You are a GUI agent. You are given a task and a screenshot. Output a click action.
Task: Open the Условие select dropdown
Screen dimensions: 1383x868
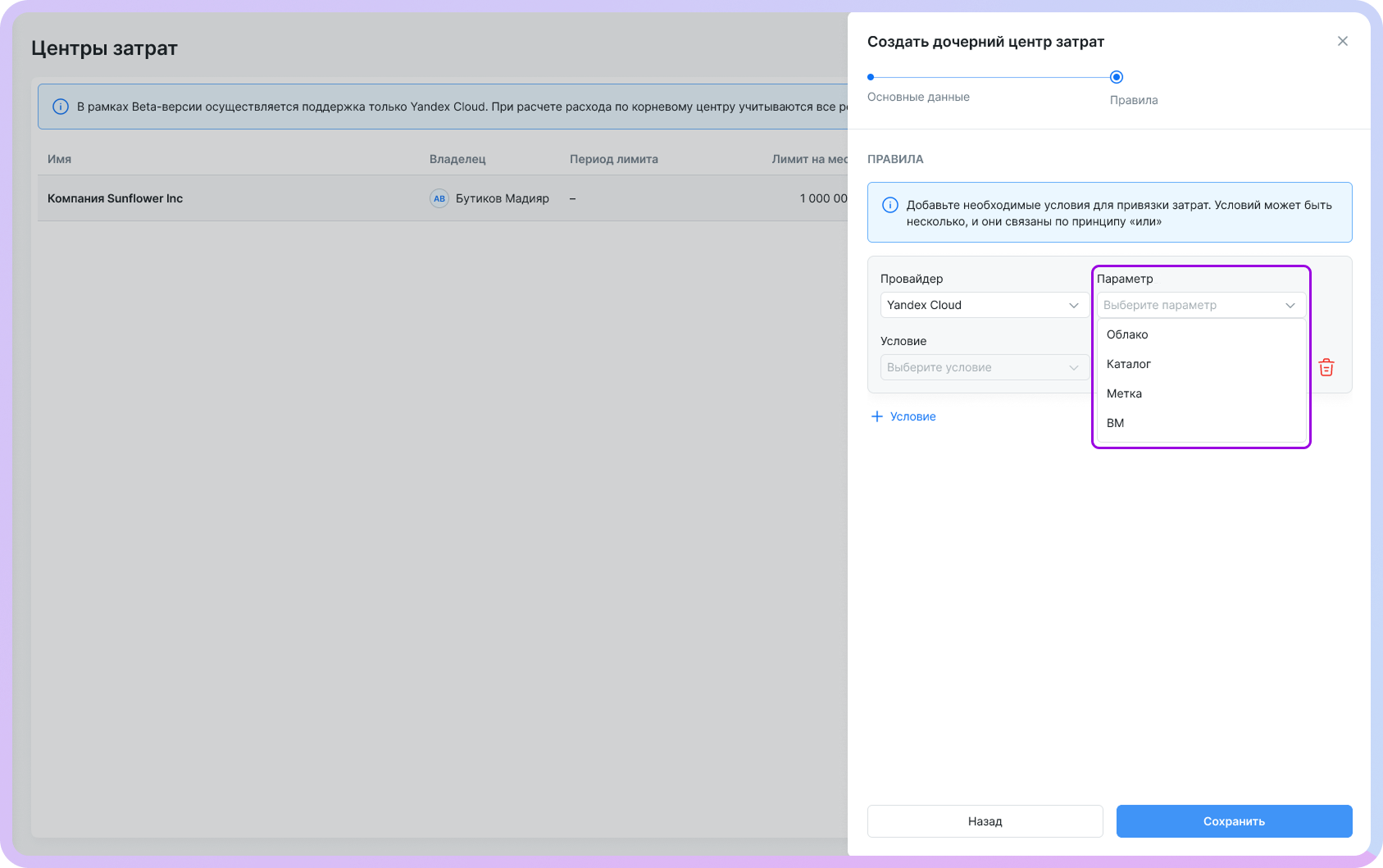984,367
